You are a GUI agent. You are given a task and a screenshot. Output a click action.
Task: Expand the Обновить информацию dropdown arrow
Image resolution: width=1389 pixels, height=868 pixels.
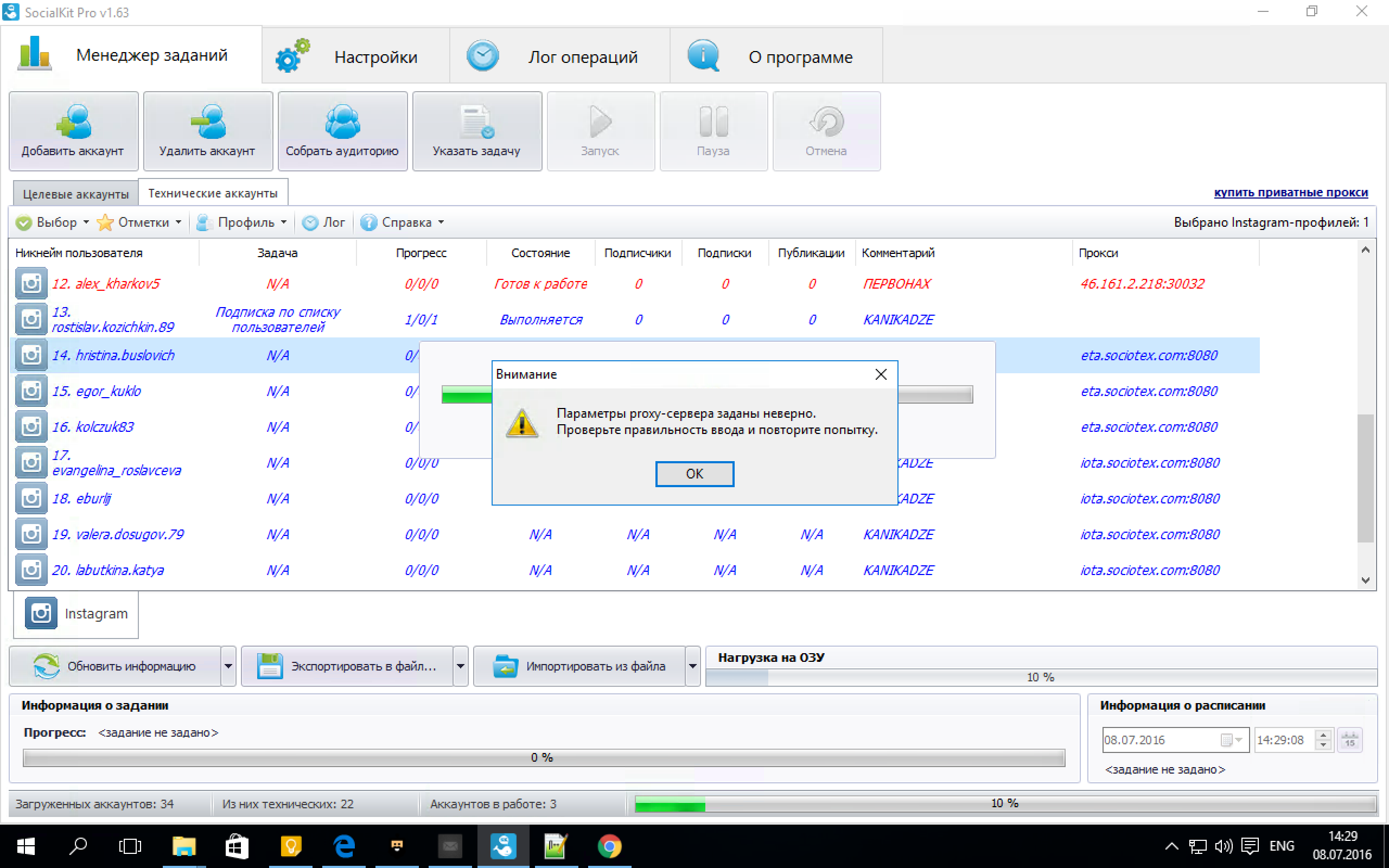coord(228,666)
